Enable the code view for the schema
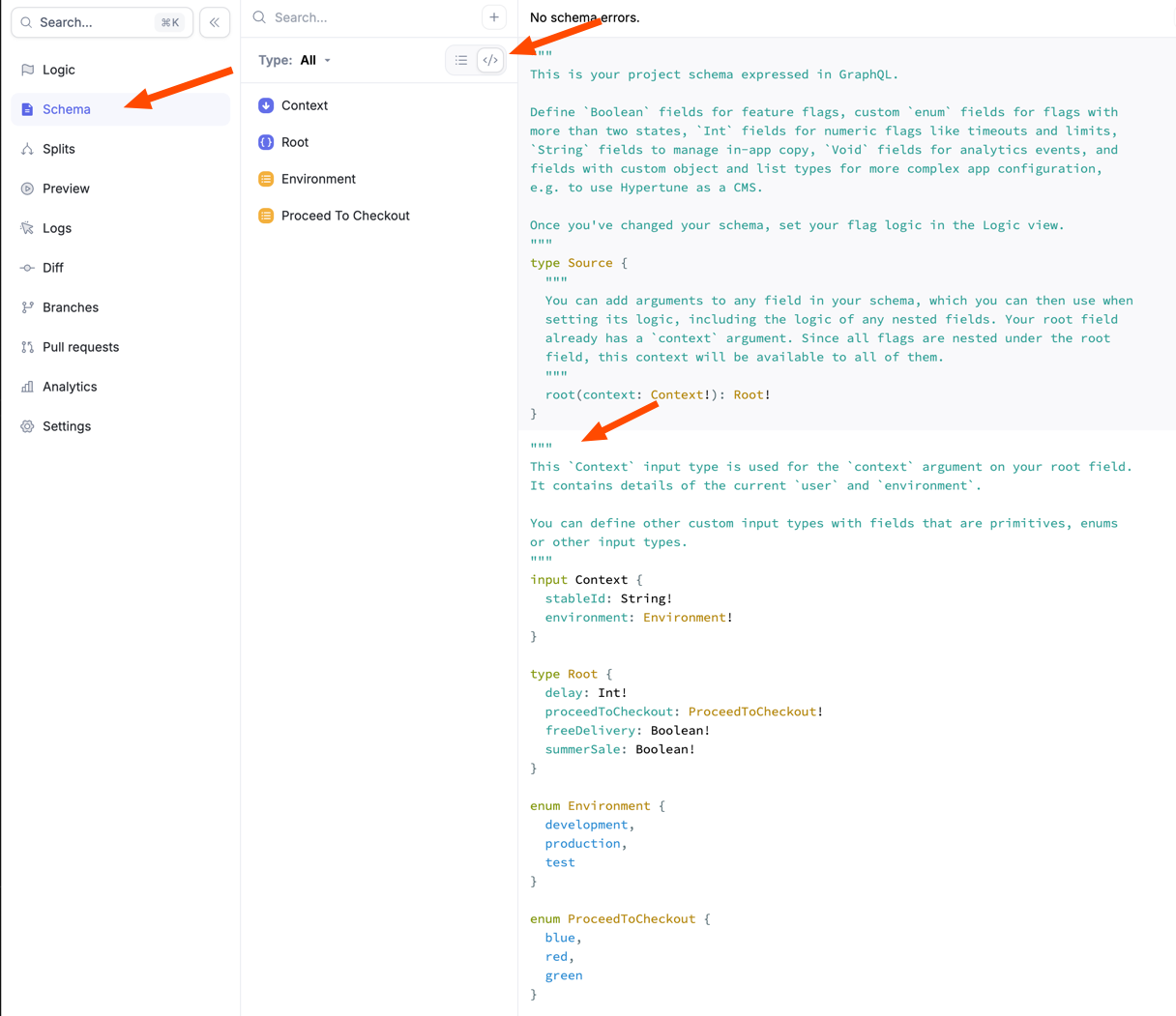 pyautogui.click(x=490, y=59)
